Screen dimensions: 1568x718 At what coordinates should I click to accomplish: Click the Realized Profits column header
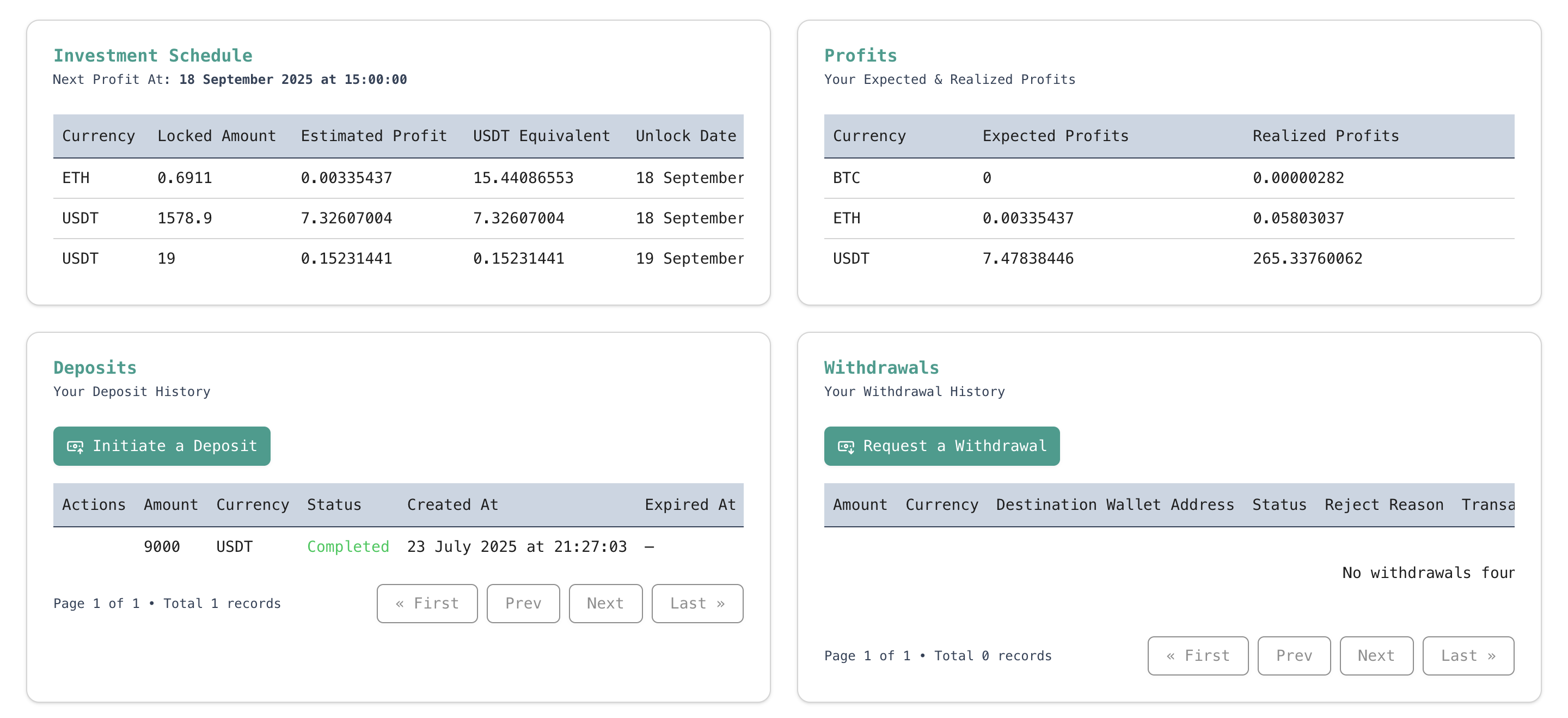tap(1326, 136)
